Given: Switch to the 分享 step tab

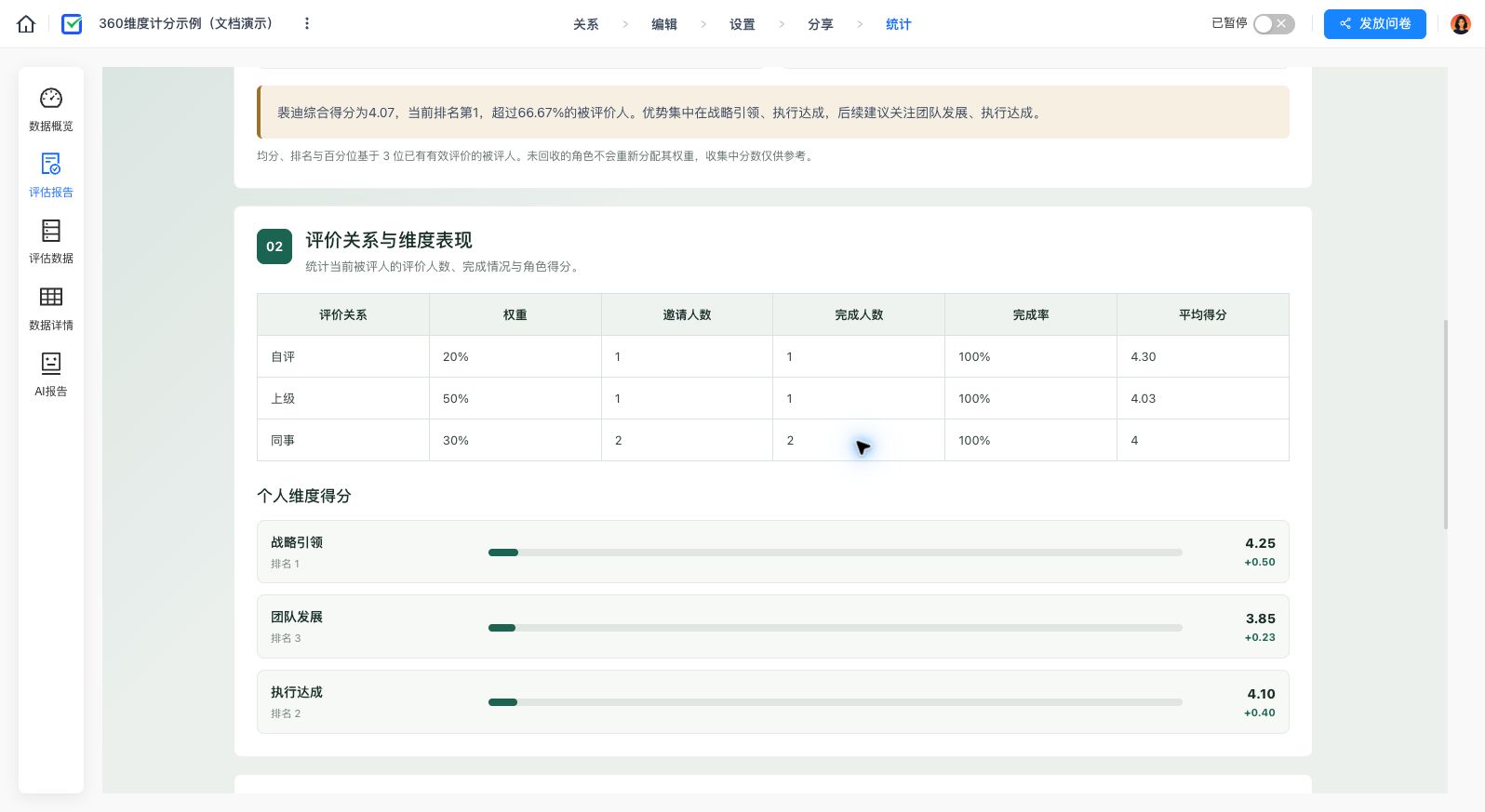Looking at the screenshot, I should pos(821,24).
